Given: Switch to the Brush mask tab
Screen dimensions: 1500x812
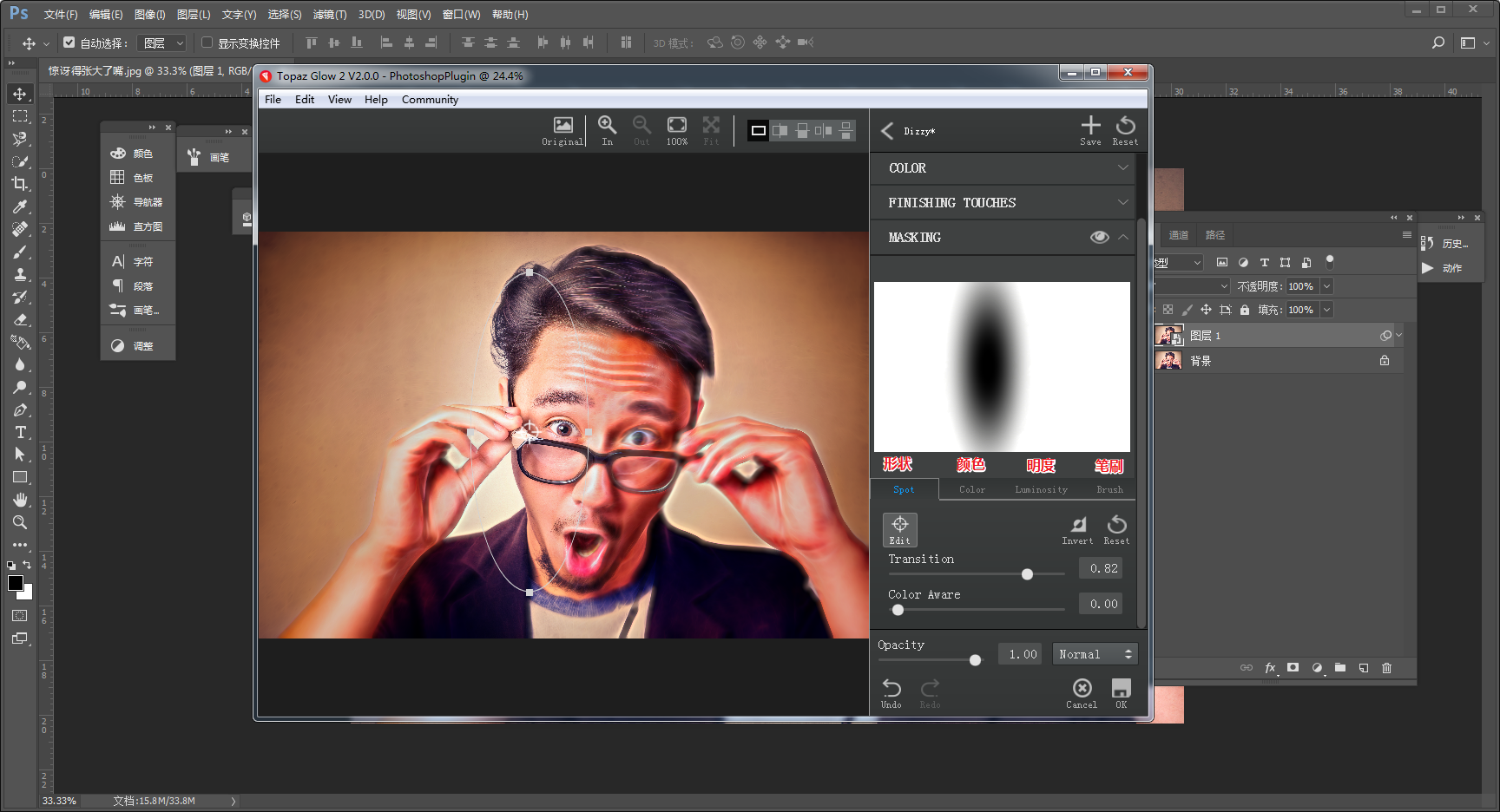Looking at the screenshot, I should [x=1109, y=489].
